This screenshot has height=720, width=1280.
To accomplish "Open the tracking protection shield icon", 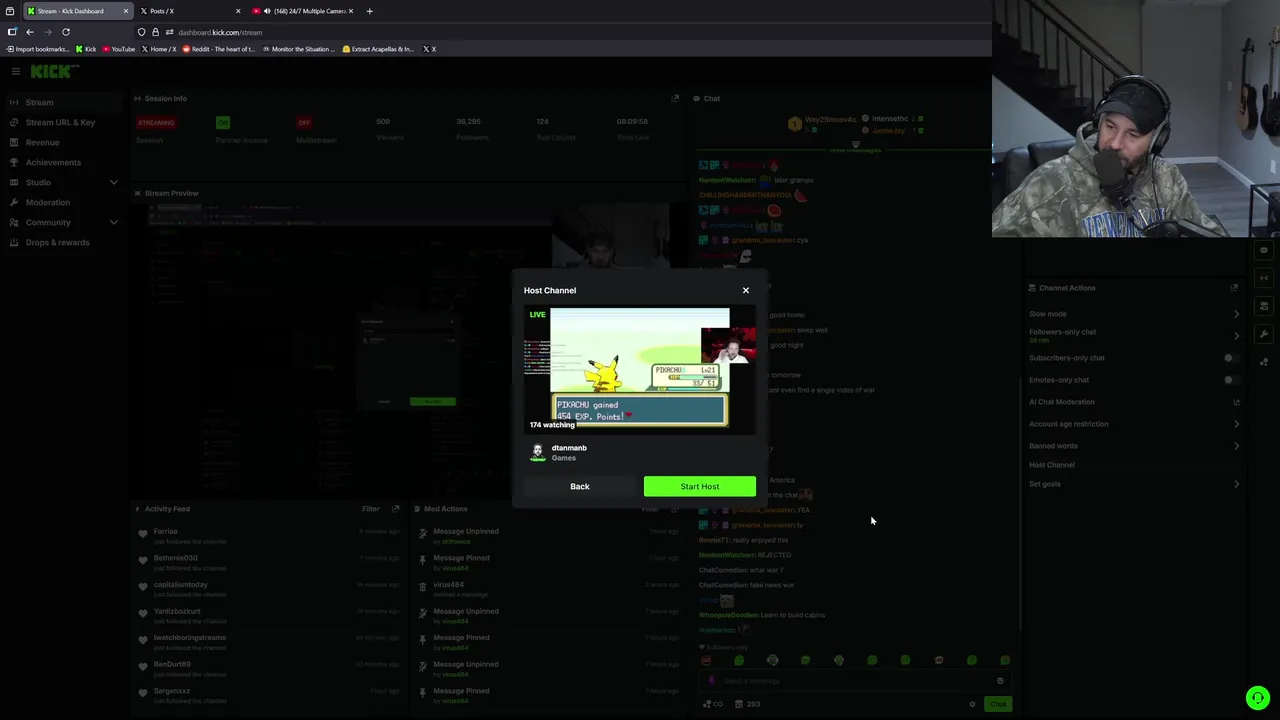I will coord(141,32).
